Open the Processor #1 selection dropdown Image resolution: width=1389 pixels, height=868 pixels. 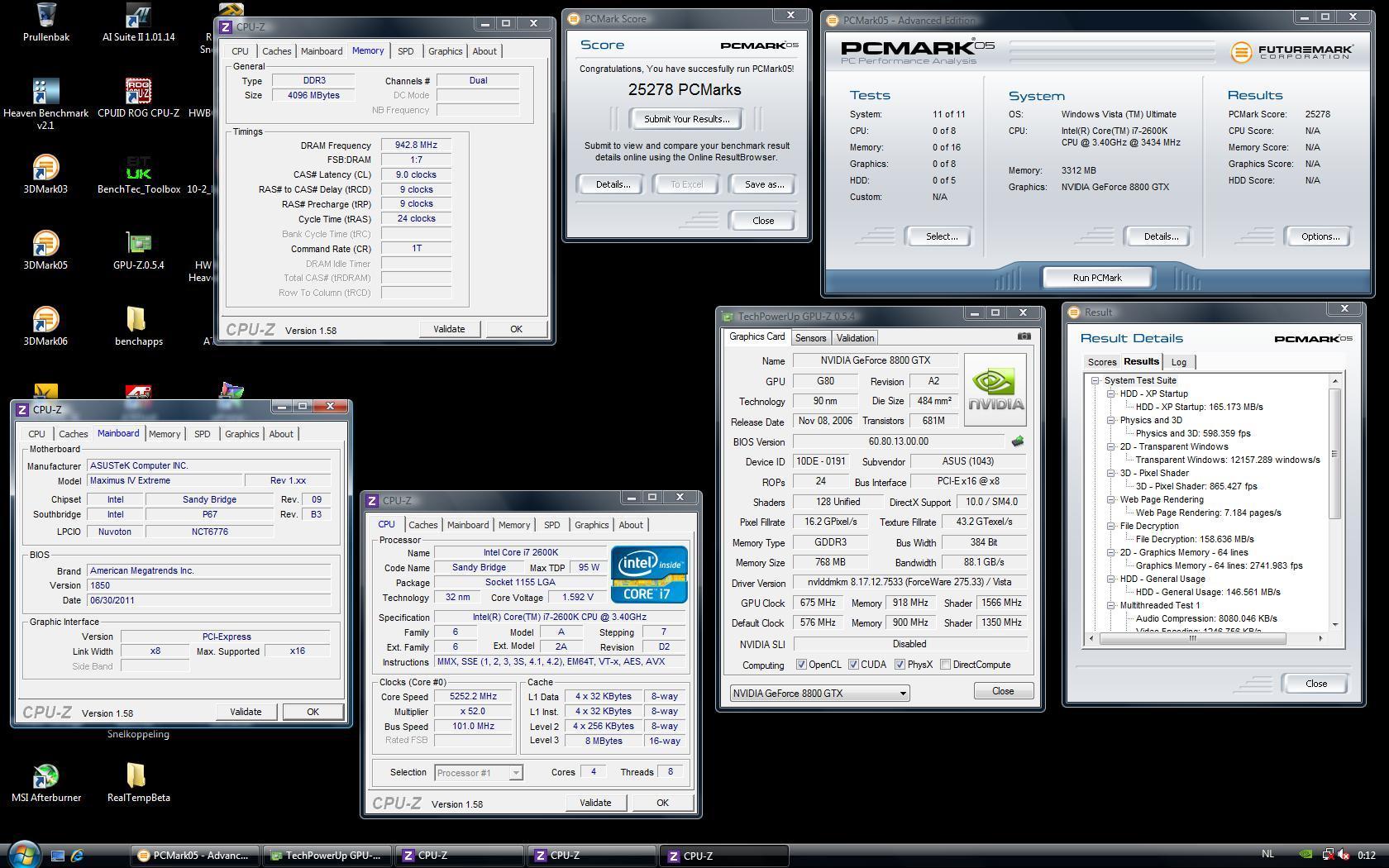pos(478,773)
